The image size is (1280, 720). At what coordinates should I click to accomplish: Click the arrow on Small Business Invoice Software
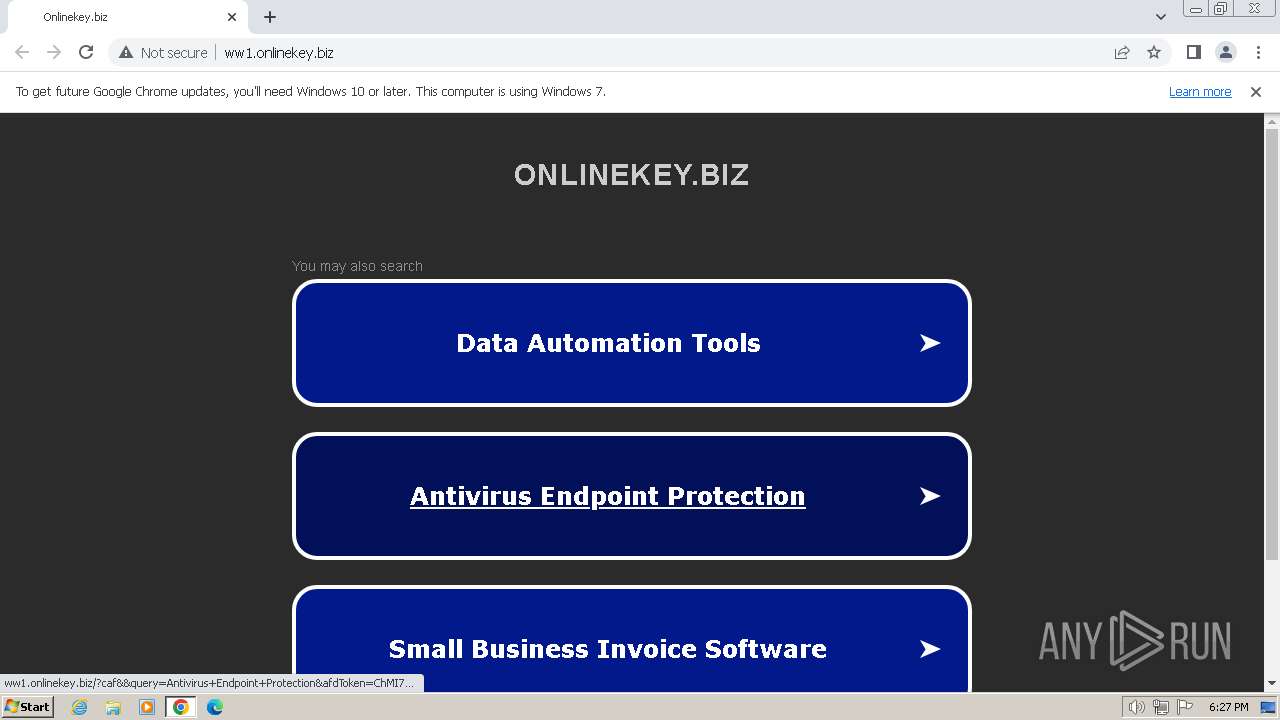point(930,649)
